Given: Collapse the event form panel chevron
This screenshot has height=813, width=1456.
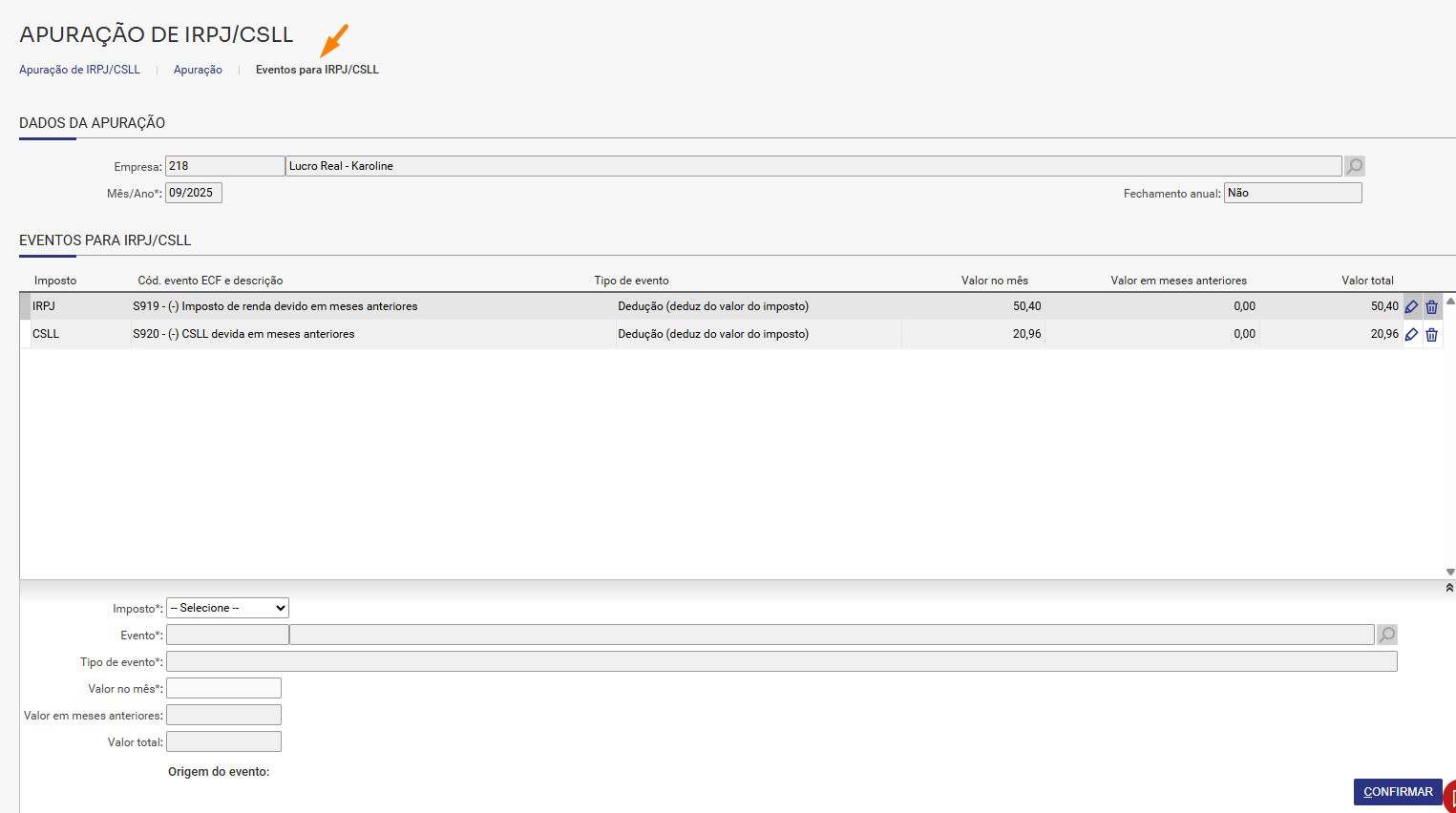Looking at the screenshot, I should point(1449,588).
